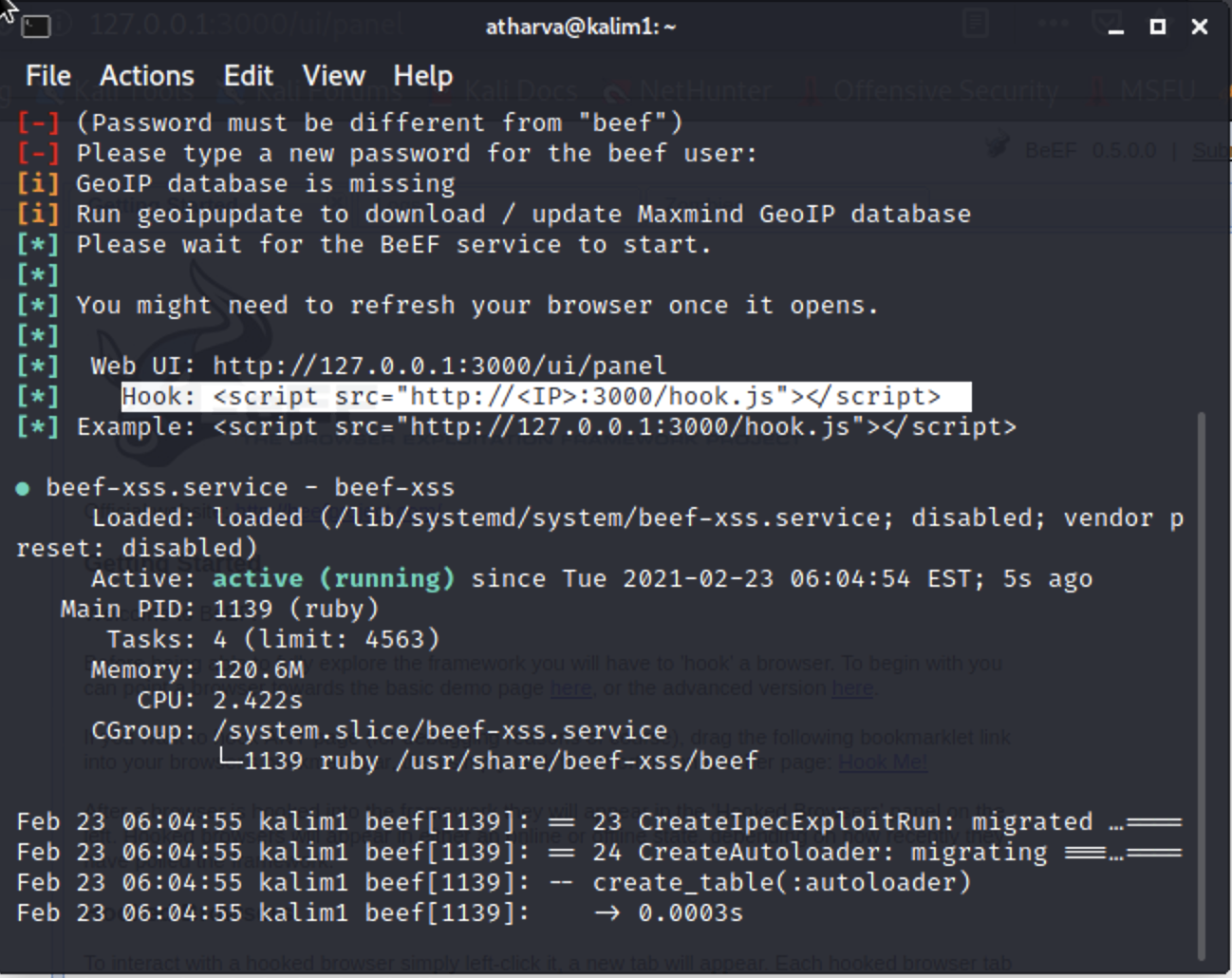The height and width of the screenshot is (978, 1232).
Task: Click the '/usr/share/beef-xss/beef' process line
Action: pos(488,761)
